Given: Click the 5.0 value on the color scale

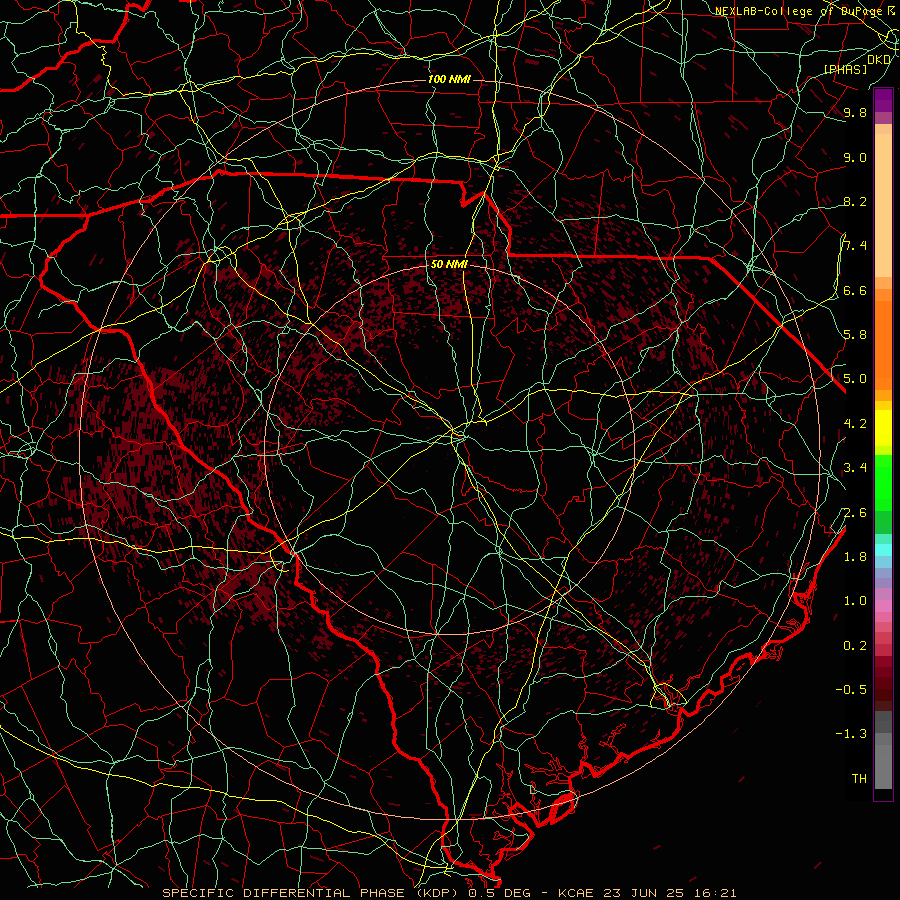Looking at the screenshot, I should [855, 379].
